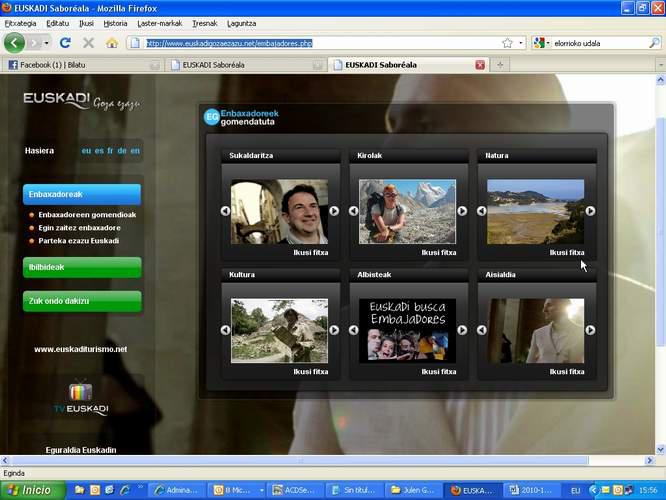
Task: Open the Natura landscape thumbnail
Action: pos(536,212)
